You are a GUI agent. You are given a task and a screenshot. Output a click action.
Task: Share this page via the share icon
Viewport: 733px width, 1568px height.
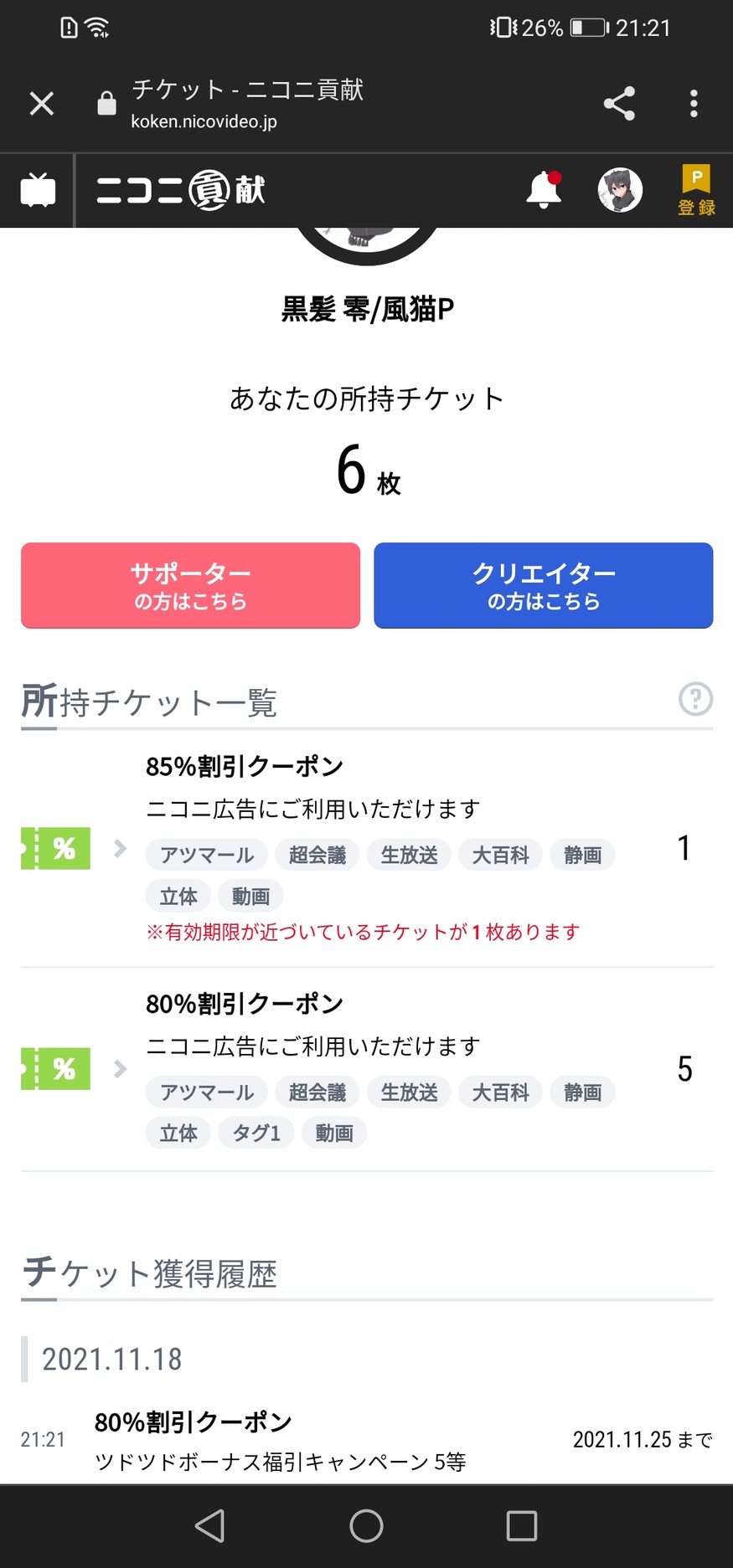point(619,104)
